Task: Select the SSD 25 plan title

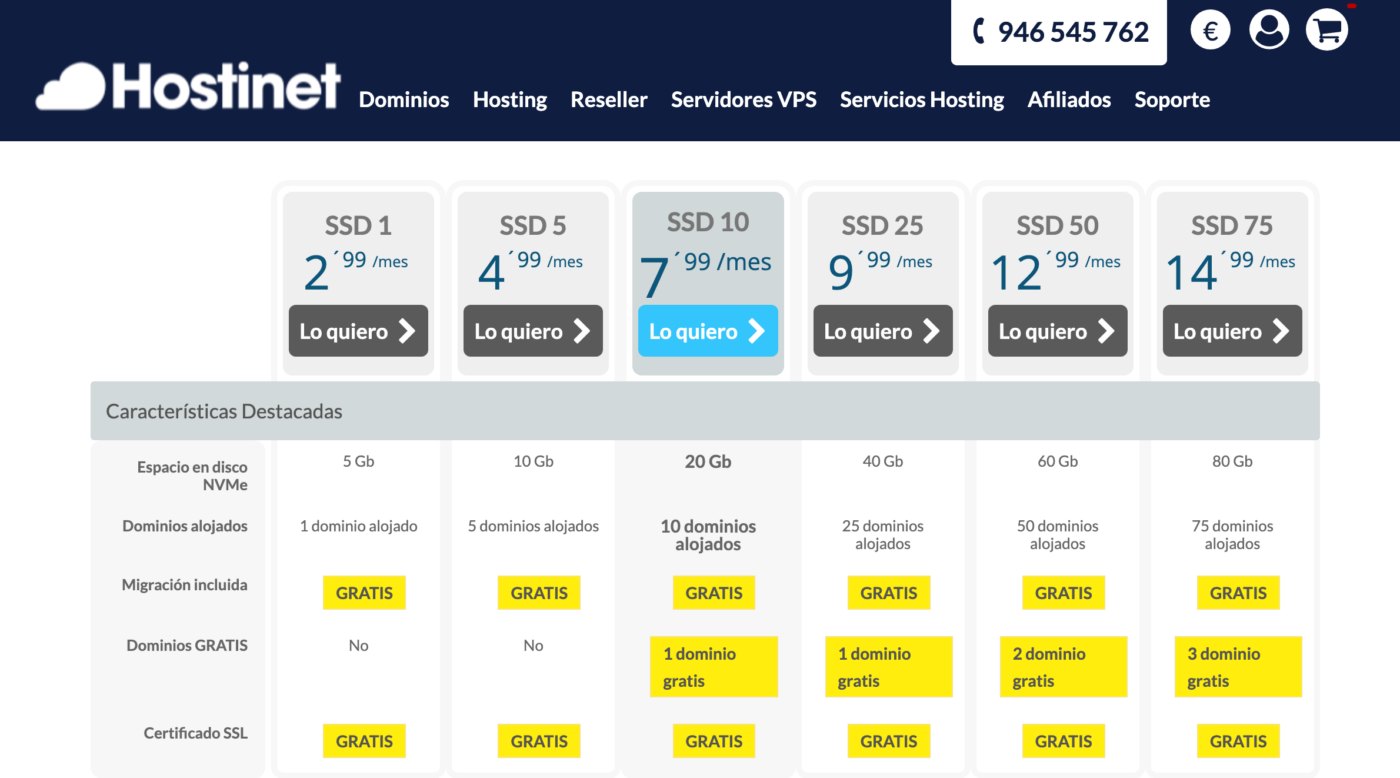Action: 883,226
